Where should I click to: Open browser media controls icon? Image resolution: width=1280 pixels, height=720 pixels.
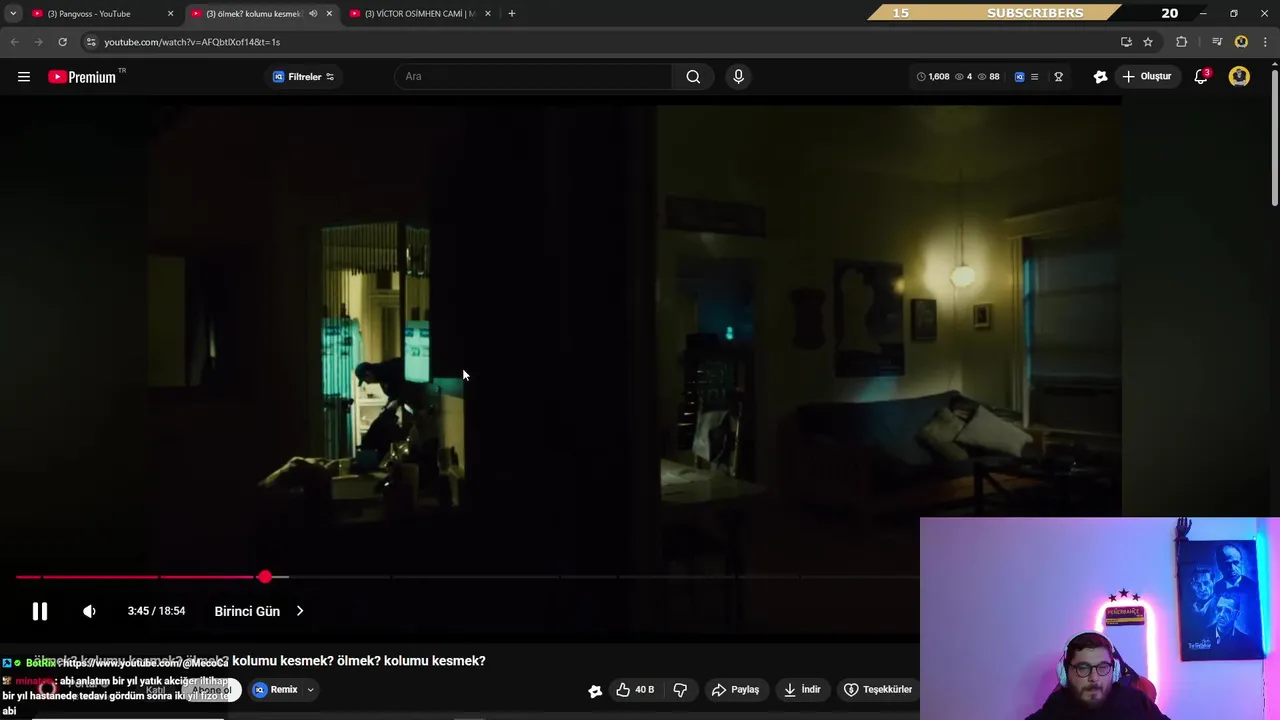click(x=1217, y=42)
